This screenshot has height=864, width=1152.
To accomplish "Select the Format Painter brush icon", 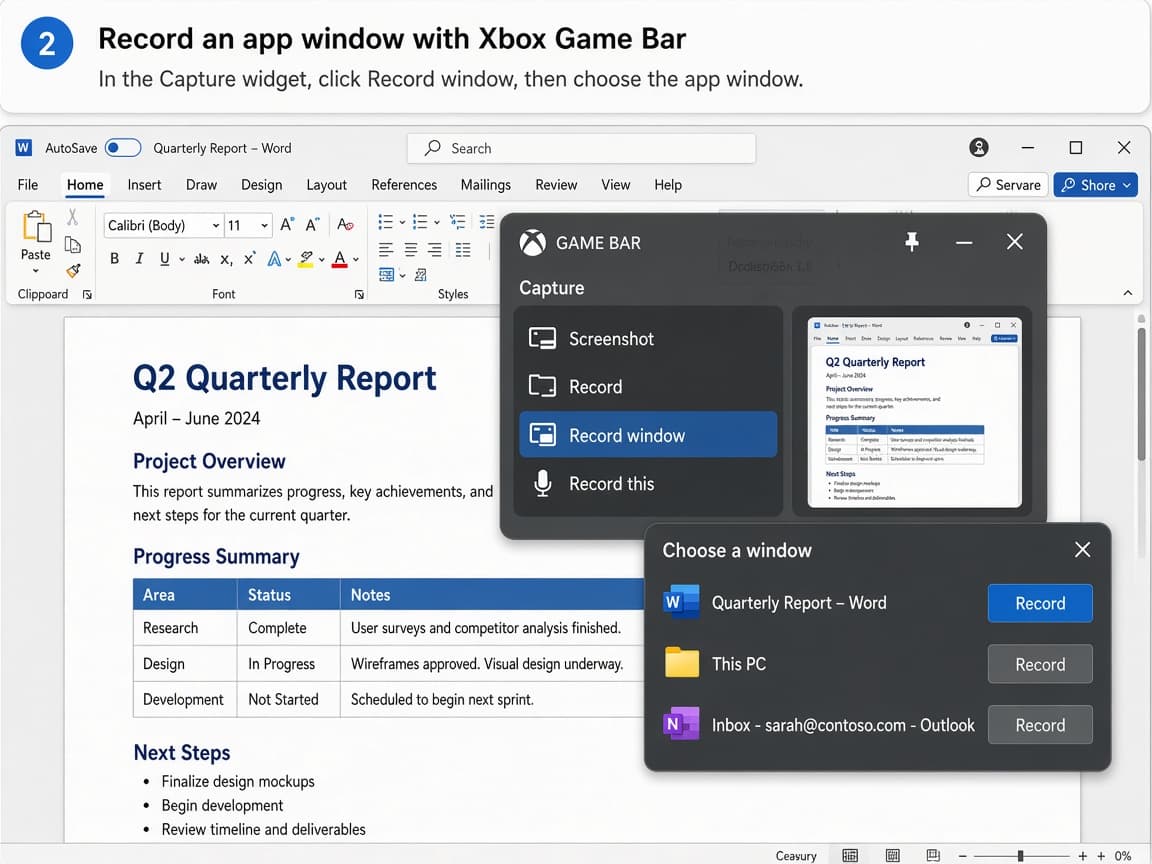I will click(x=73, y=271).
